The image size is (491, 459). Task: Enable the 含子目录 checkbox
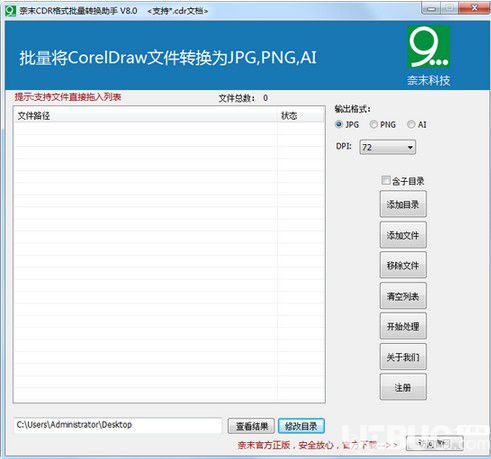pyautogui.click(x=386, y=181)
